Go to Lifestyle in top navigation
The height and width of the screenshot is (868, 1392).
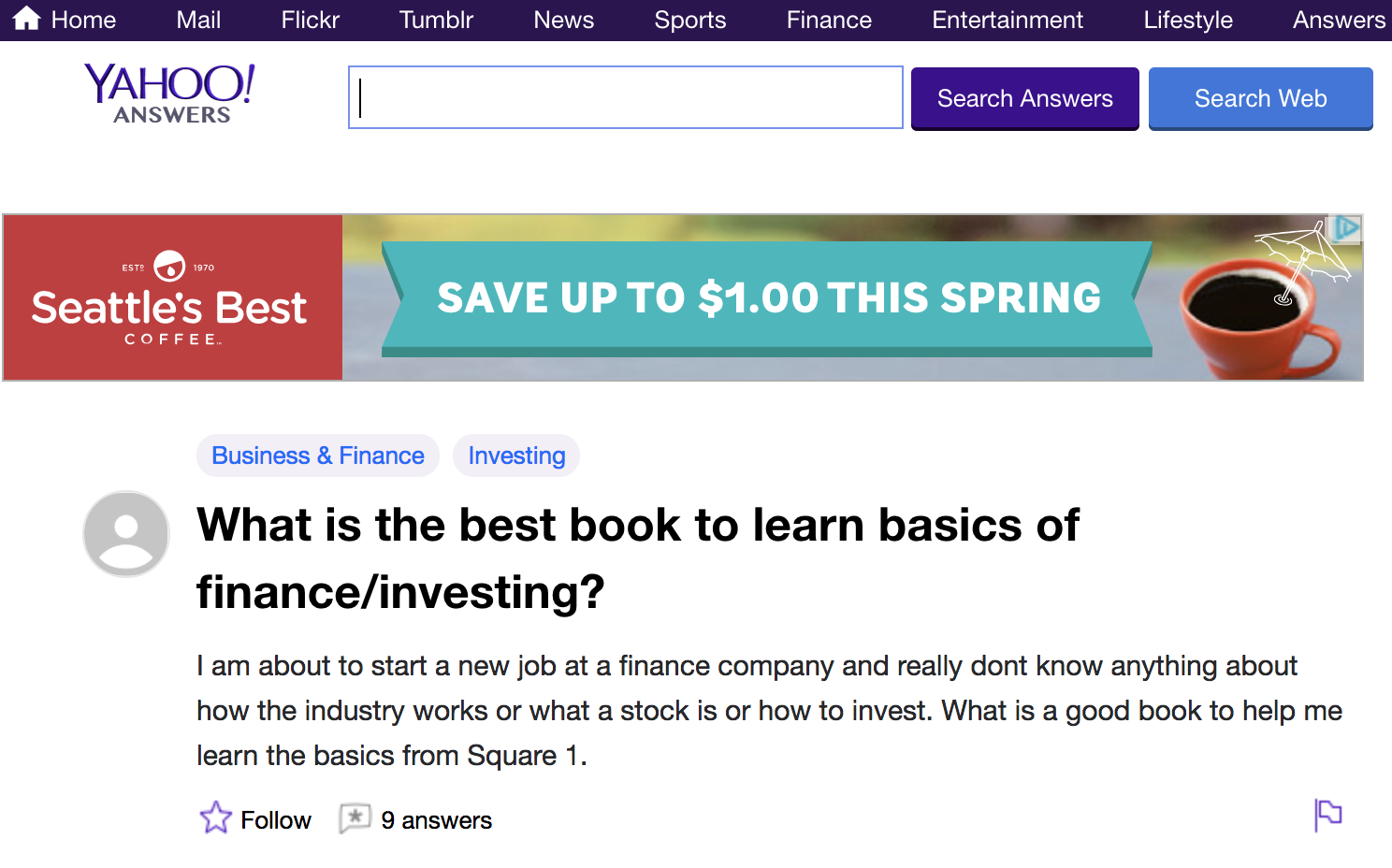point(1188,20)
